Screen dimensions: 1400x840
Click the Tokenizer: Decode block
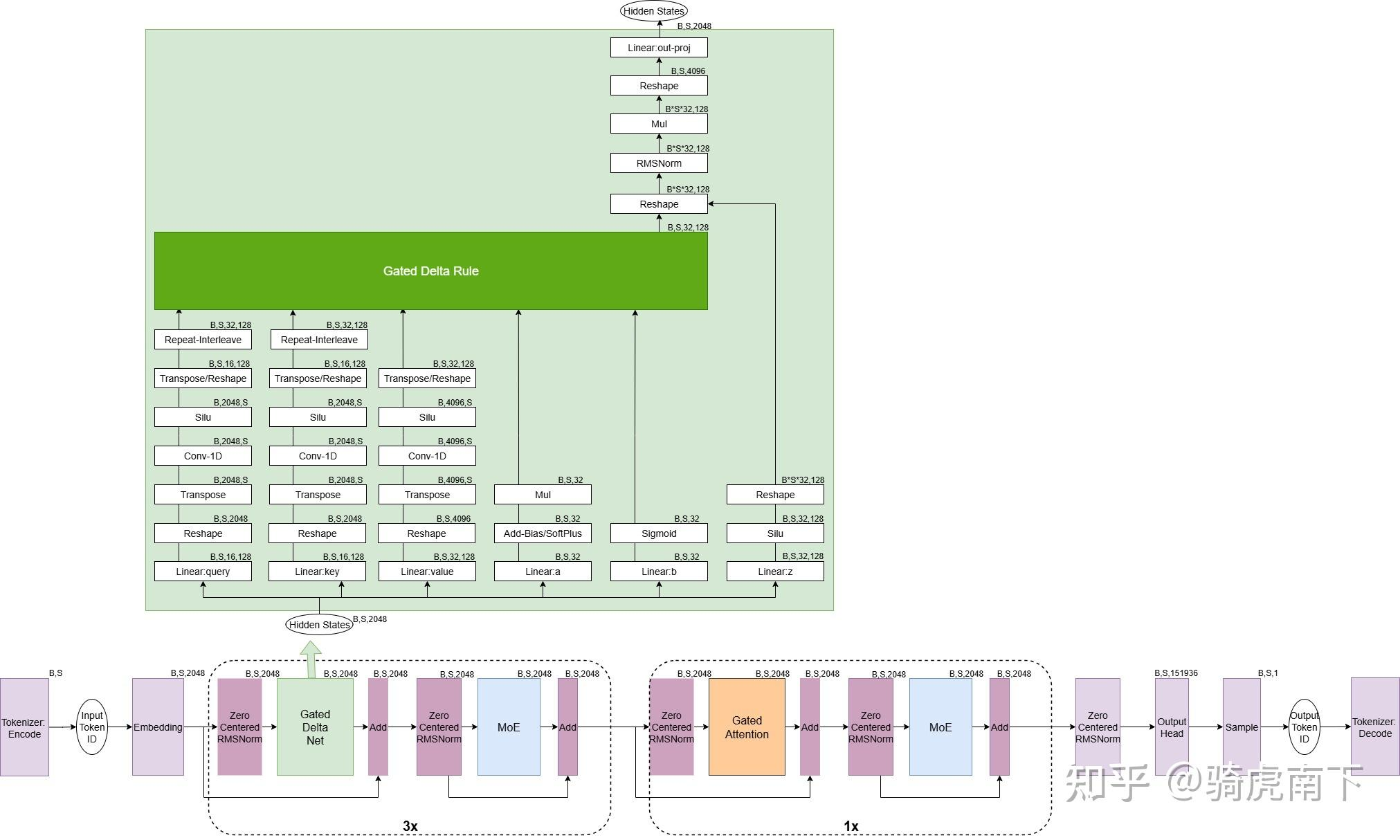point(1374,727)
